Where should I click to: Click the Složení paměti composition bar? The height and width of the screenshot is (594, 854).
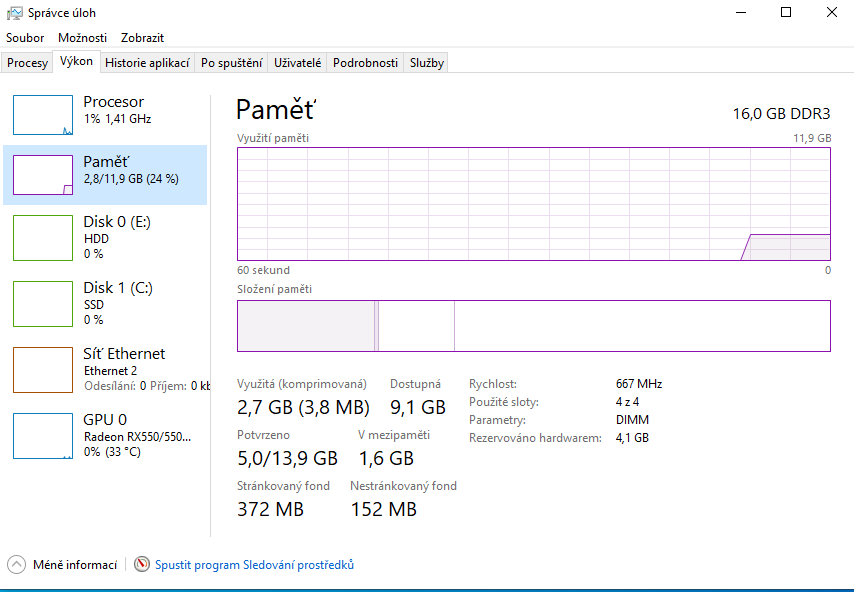pos(533,326)
